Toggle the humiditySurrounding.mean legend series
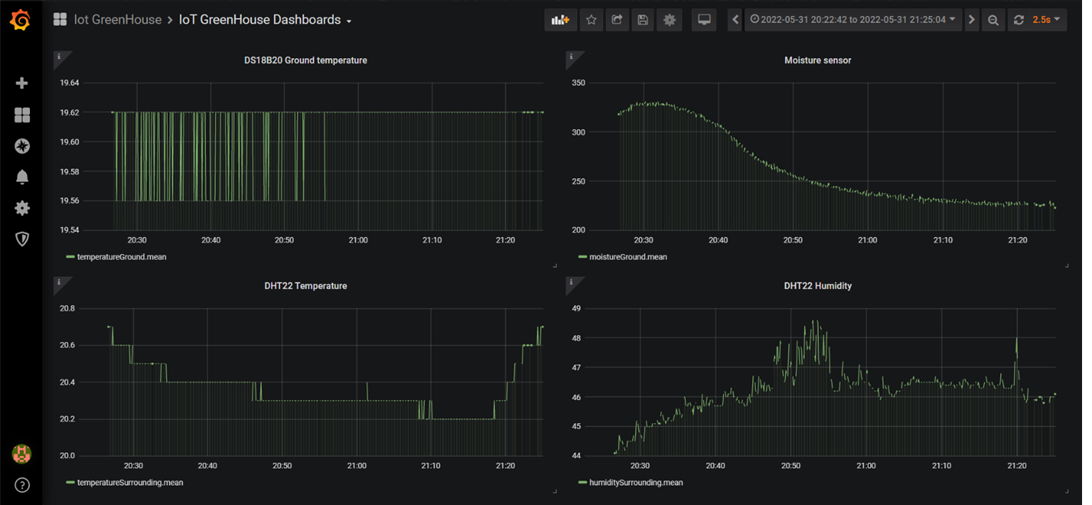 pos(636,482)
